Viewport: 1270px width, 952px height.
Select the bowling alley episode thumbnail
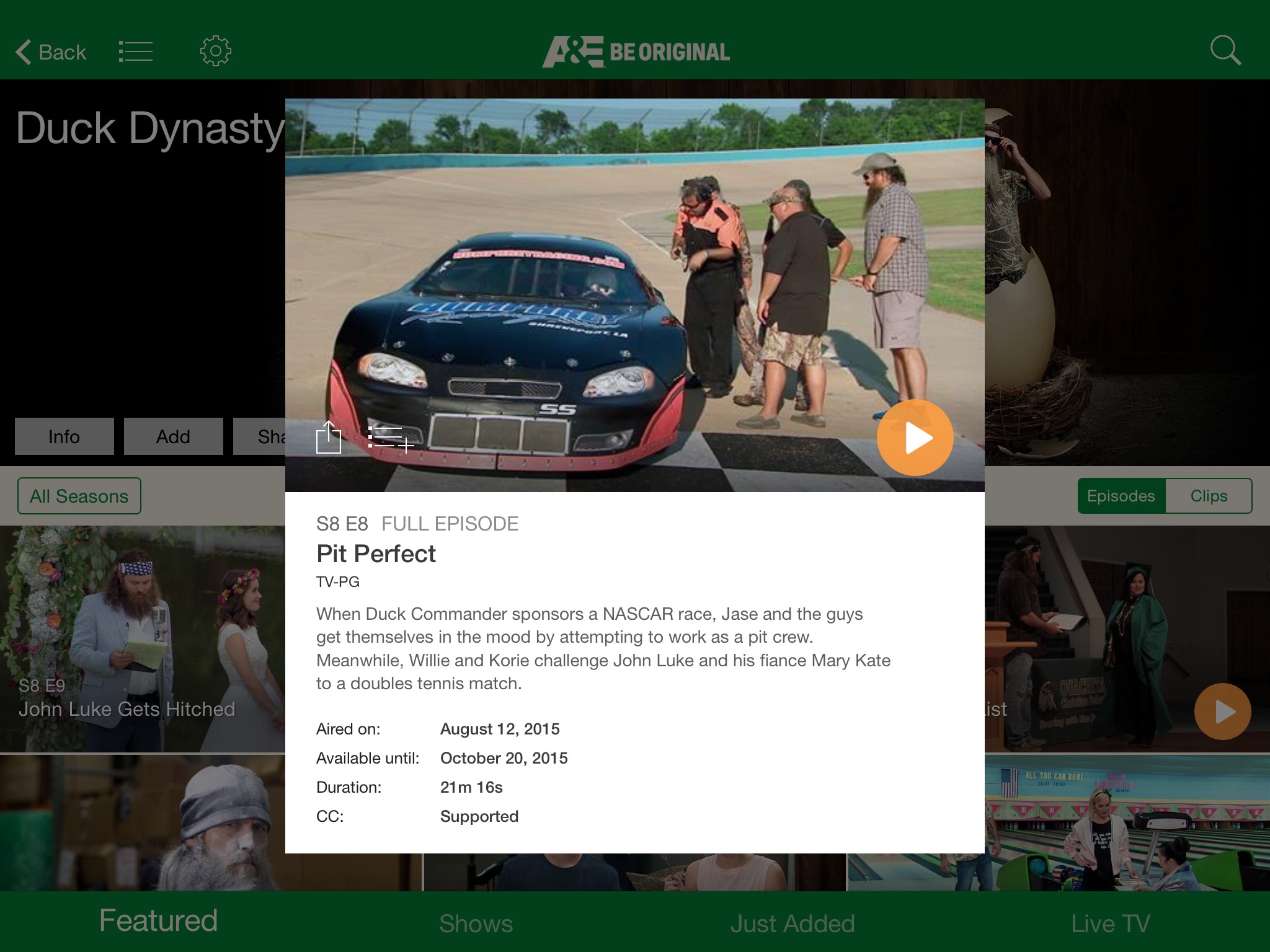click(1127, 822)
